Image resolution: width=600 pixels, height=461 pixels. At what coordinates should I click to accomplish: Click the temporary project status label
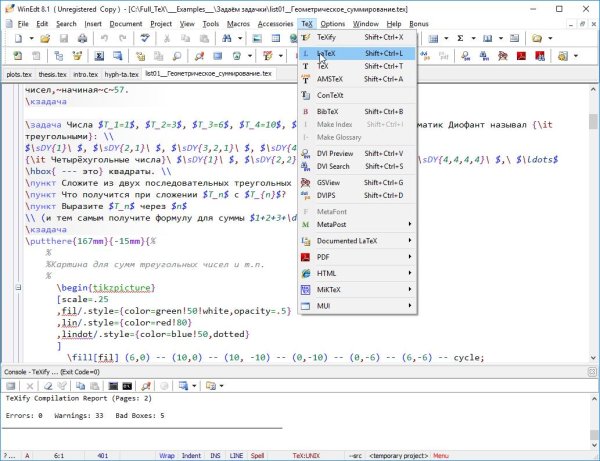coord(398,456)
